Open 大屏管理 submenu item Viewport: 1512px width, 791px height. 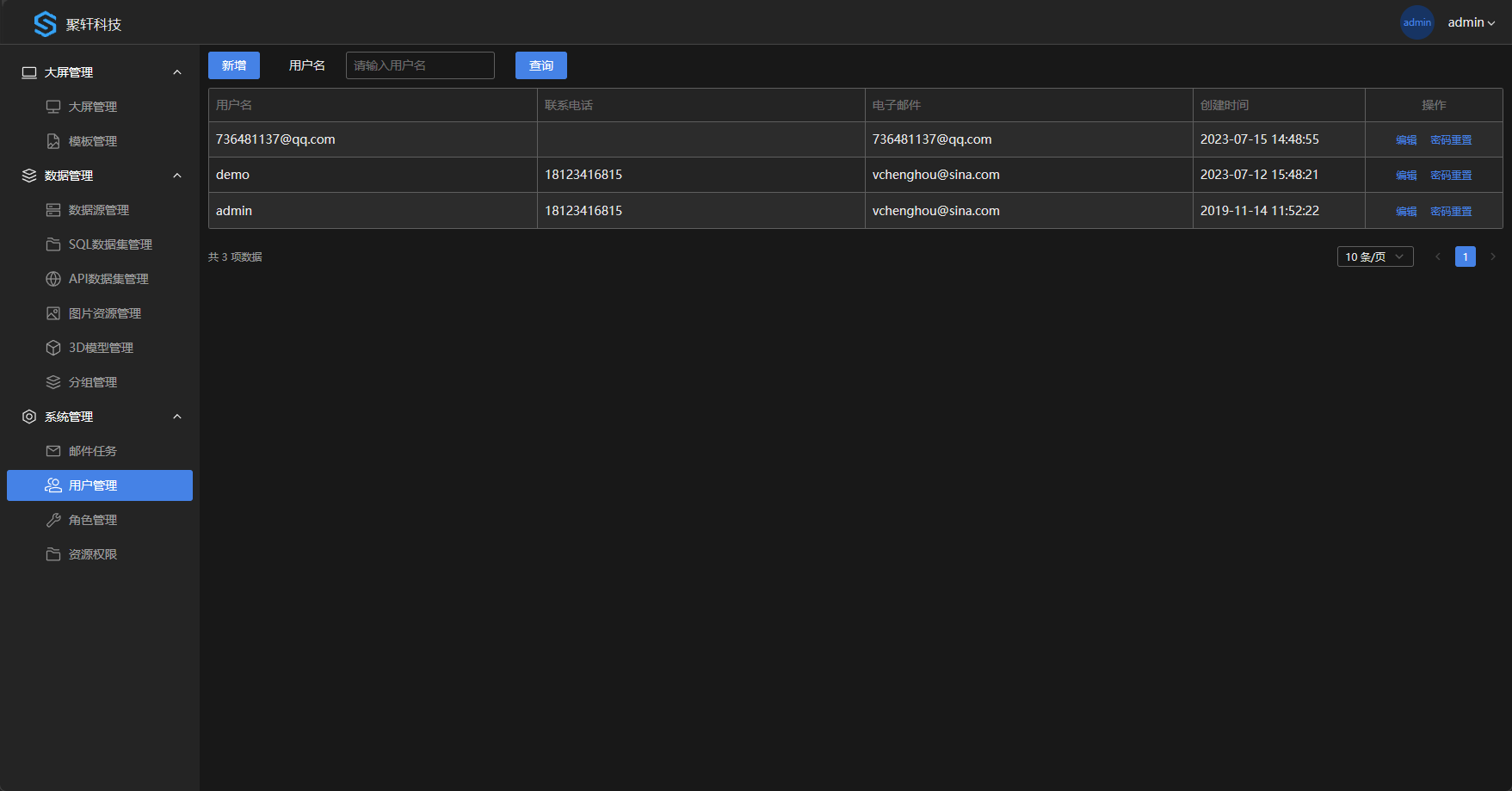pos(100,107)
